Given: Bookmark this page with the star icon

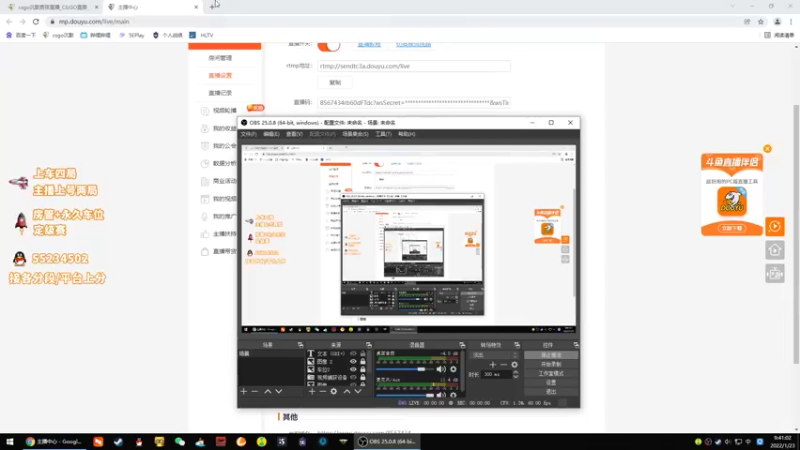Looking at the screenshot, I should tap(761, 21).
